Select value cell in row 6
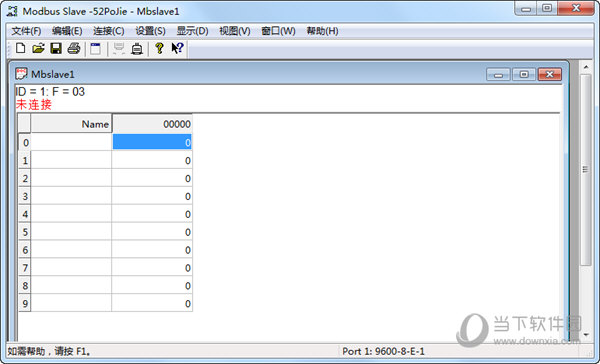The image size is (600, 364). (x=152, y=250)
